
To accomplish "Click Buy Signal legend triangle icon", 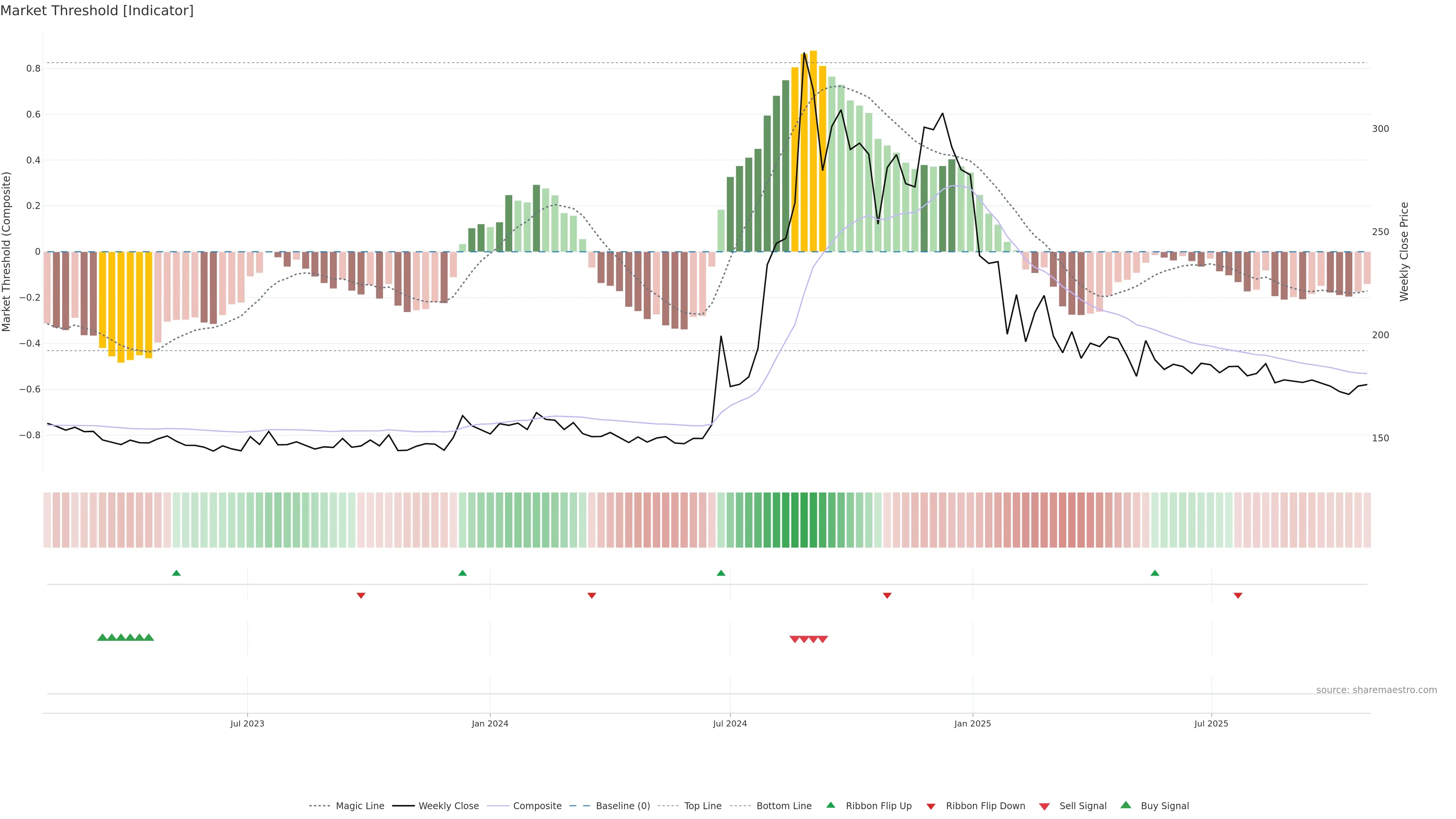I will (1126, 805).
